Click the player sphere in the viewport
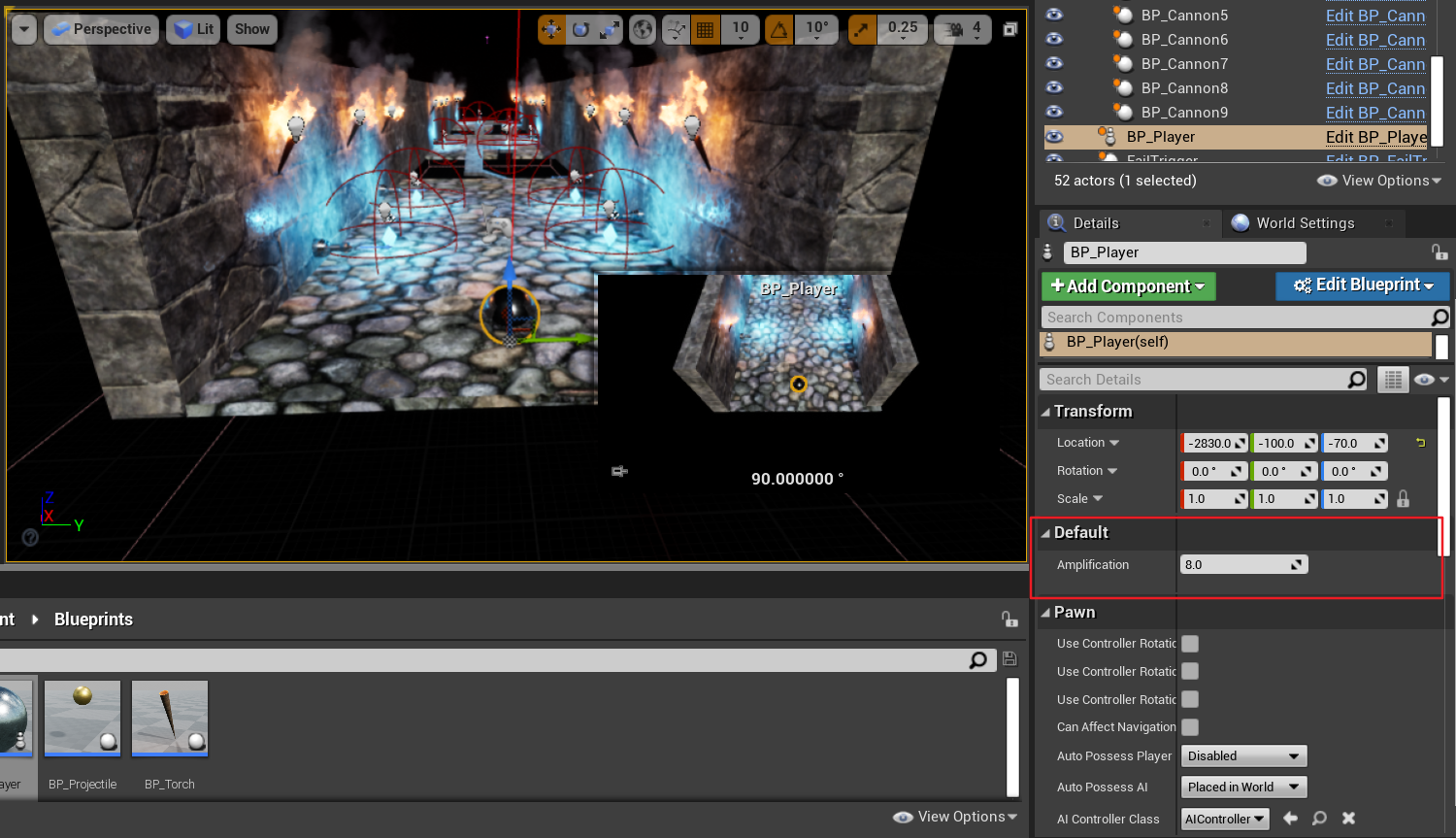This screenshot has height=838, width=1456. pyautogui.click(x=510, y=313)
